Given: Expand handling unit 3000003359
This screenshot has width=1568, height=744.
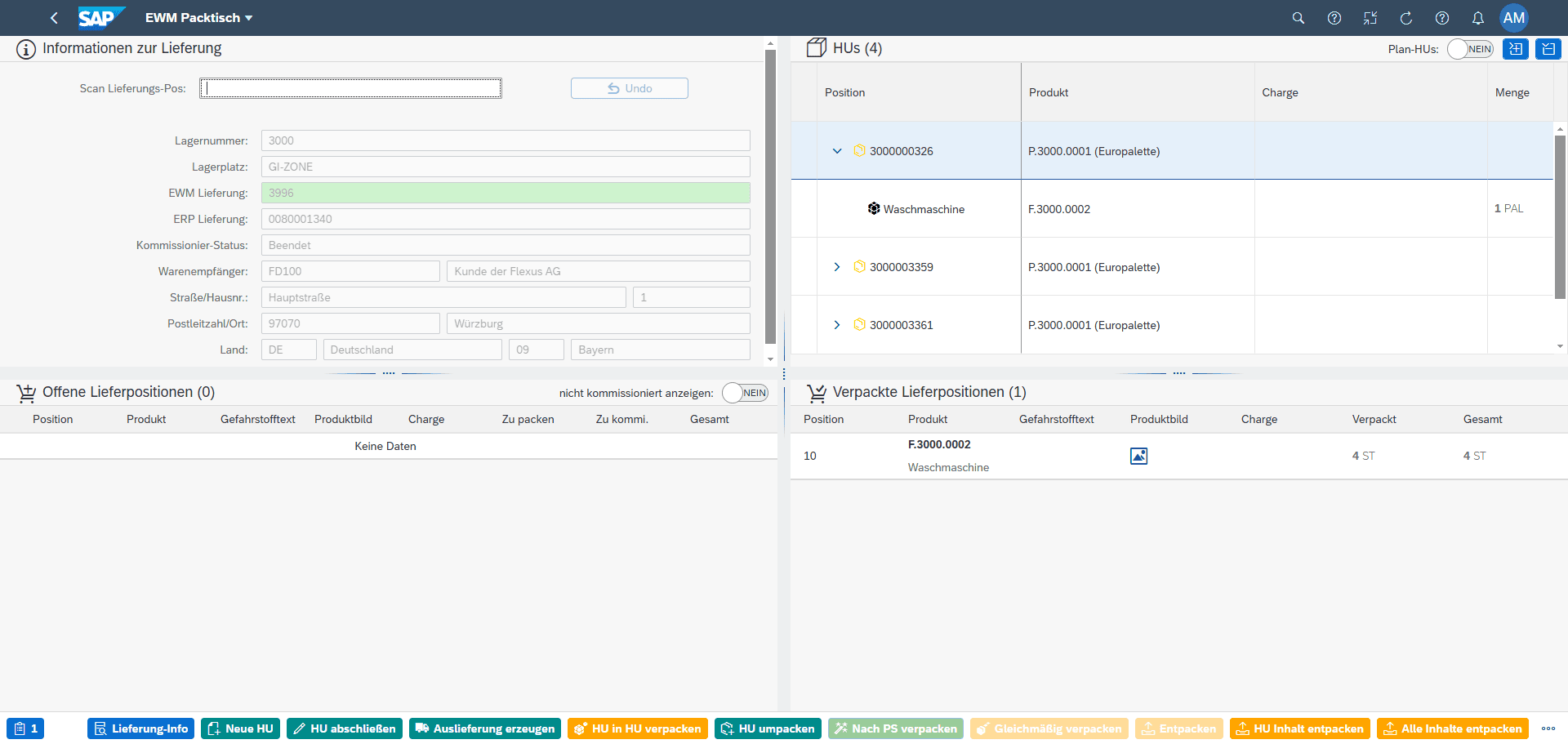Looking at the screenshot, I should pos(836,267).
